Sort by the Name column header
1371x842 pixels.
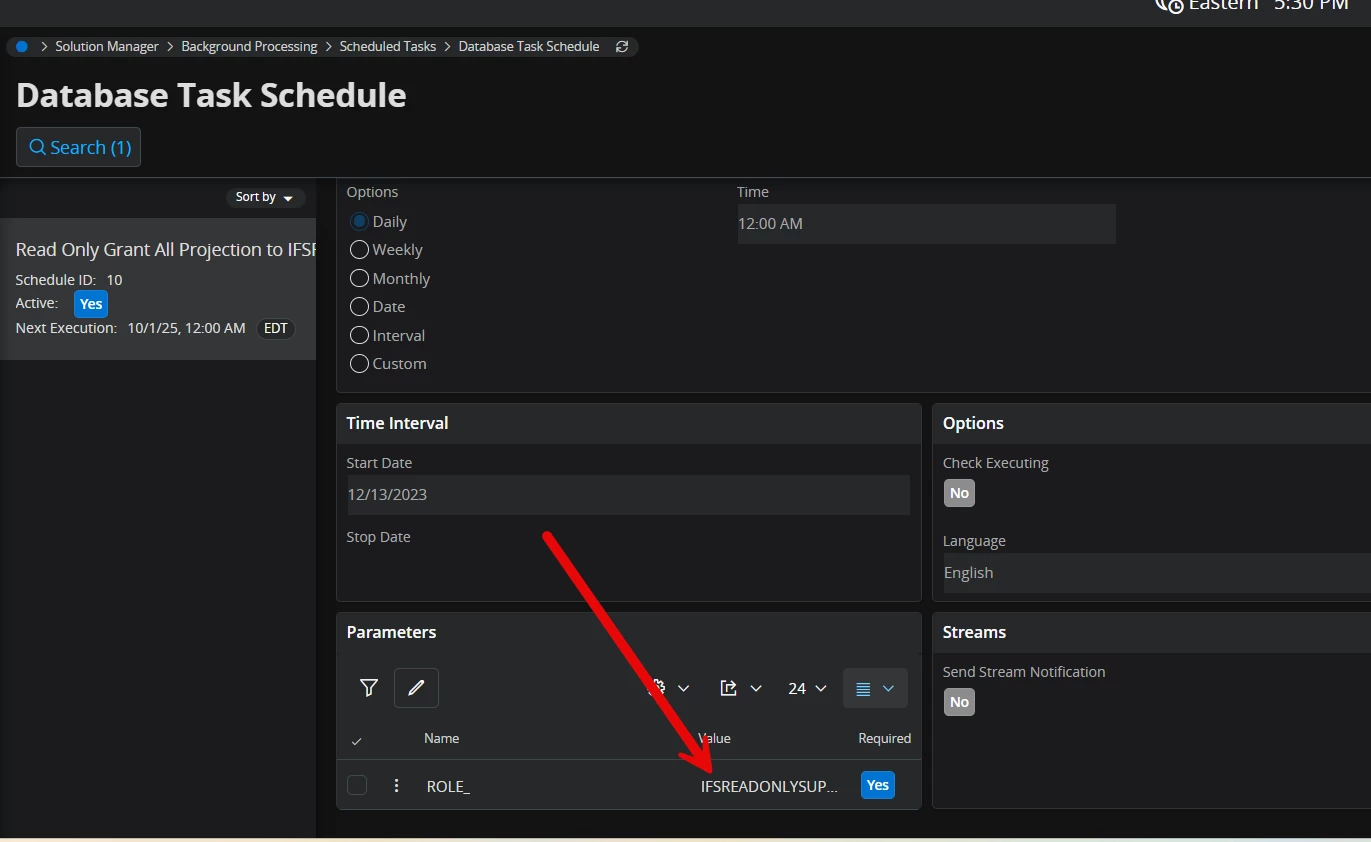click(442, 739)
